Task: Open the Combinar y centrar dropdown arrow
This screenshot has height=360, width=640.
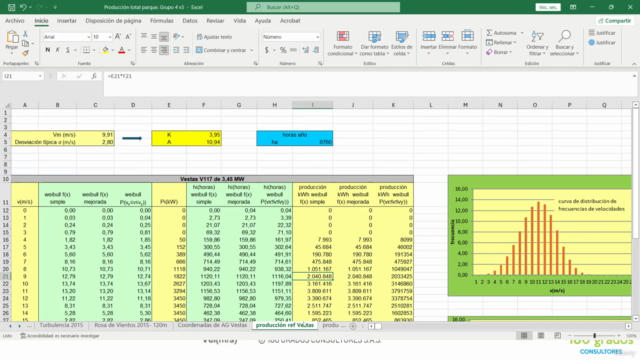Action: pyautogui.click(x=251, y=50)
